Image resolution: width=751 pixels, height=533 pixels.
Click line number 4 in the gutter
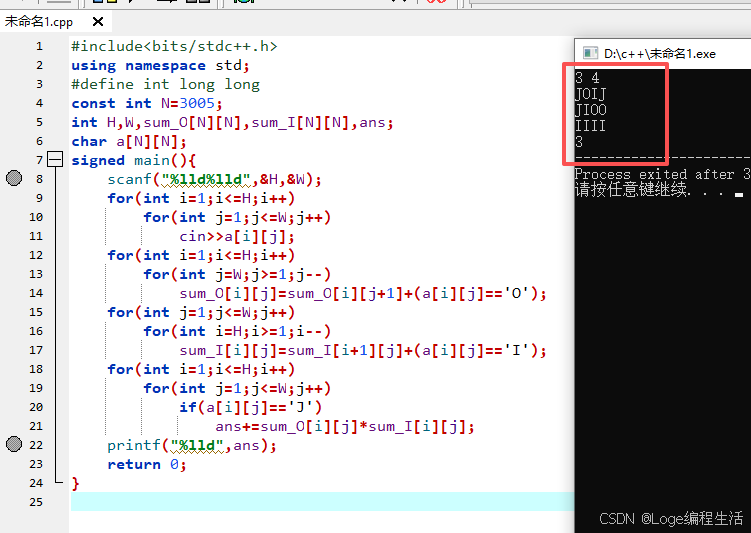[x=39, y=103]
